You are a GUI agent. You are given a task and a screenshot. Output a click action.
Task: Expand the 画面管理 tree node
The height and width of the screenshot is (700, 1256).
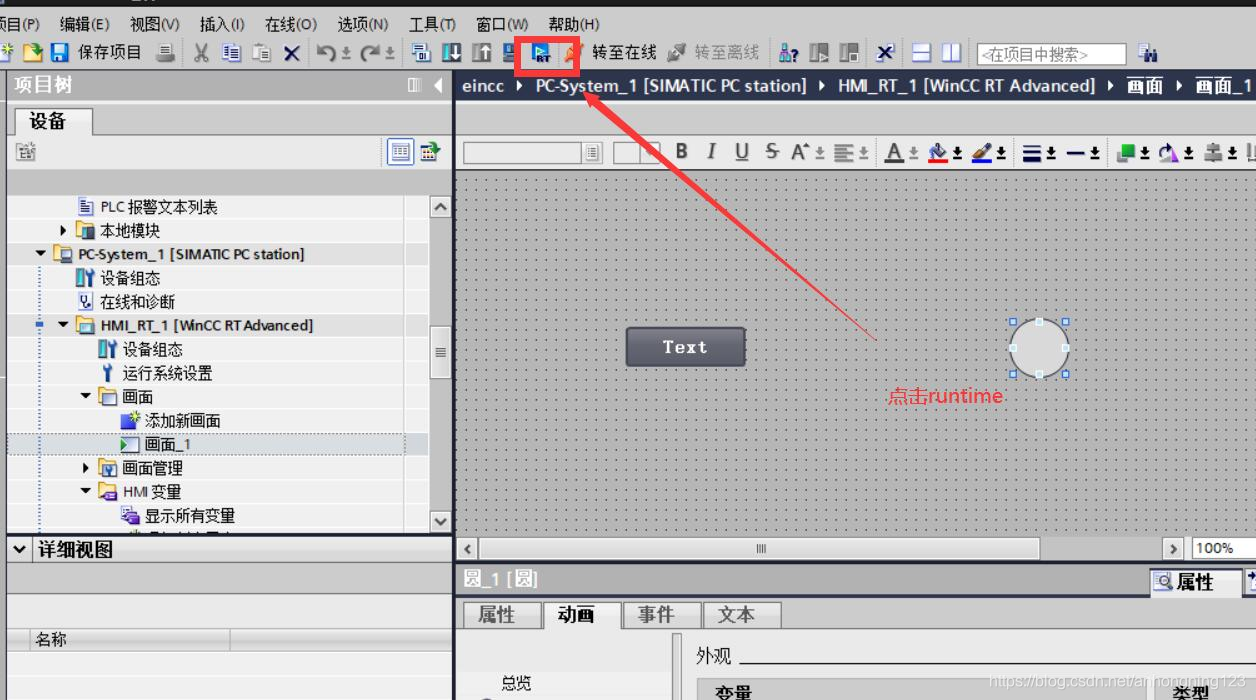(86, 468)
